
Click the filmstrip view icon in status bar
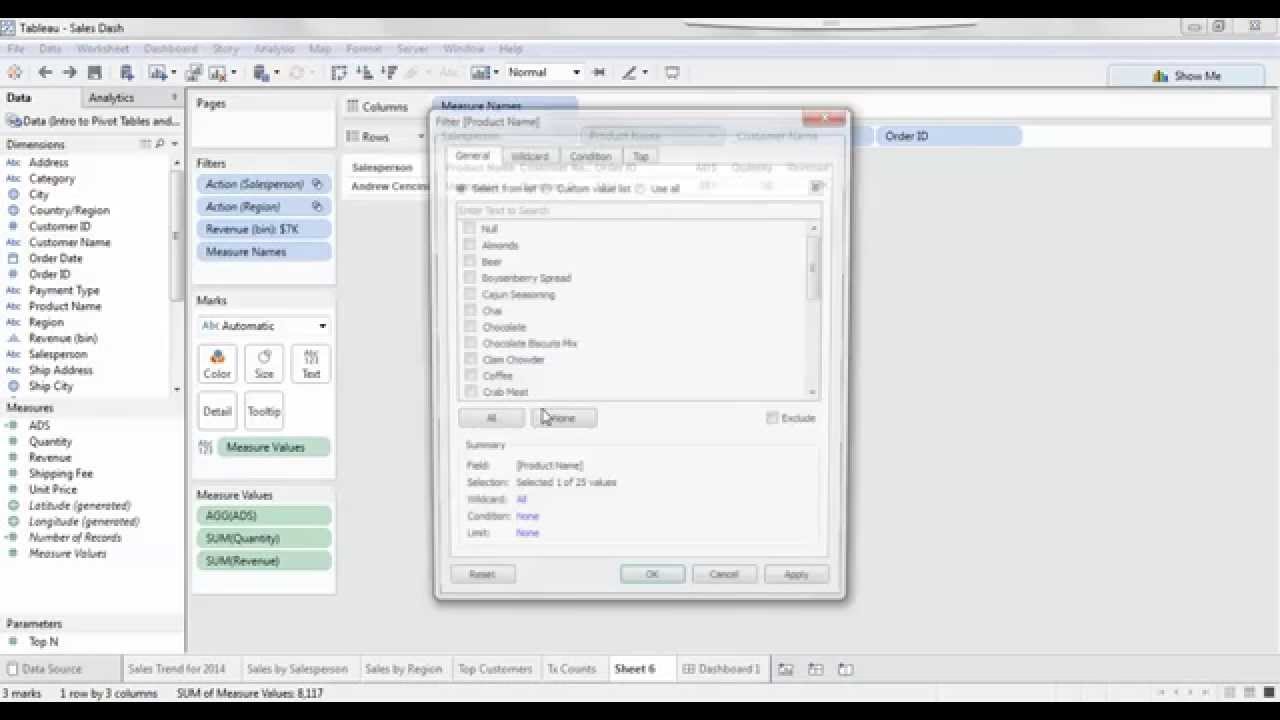[1230, 692]
